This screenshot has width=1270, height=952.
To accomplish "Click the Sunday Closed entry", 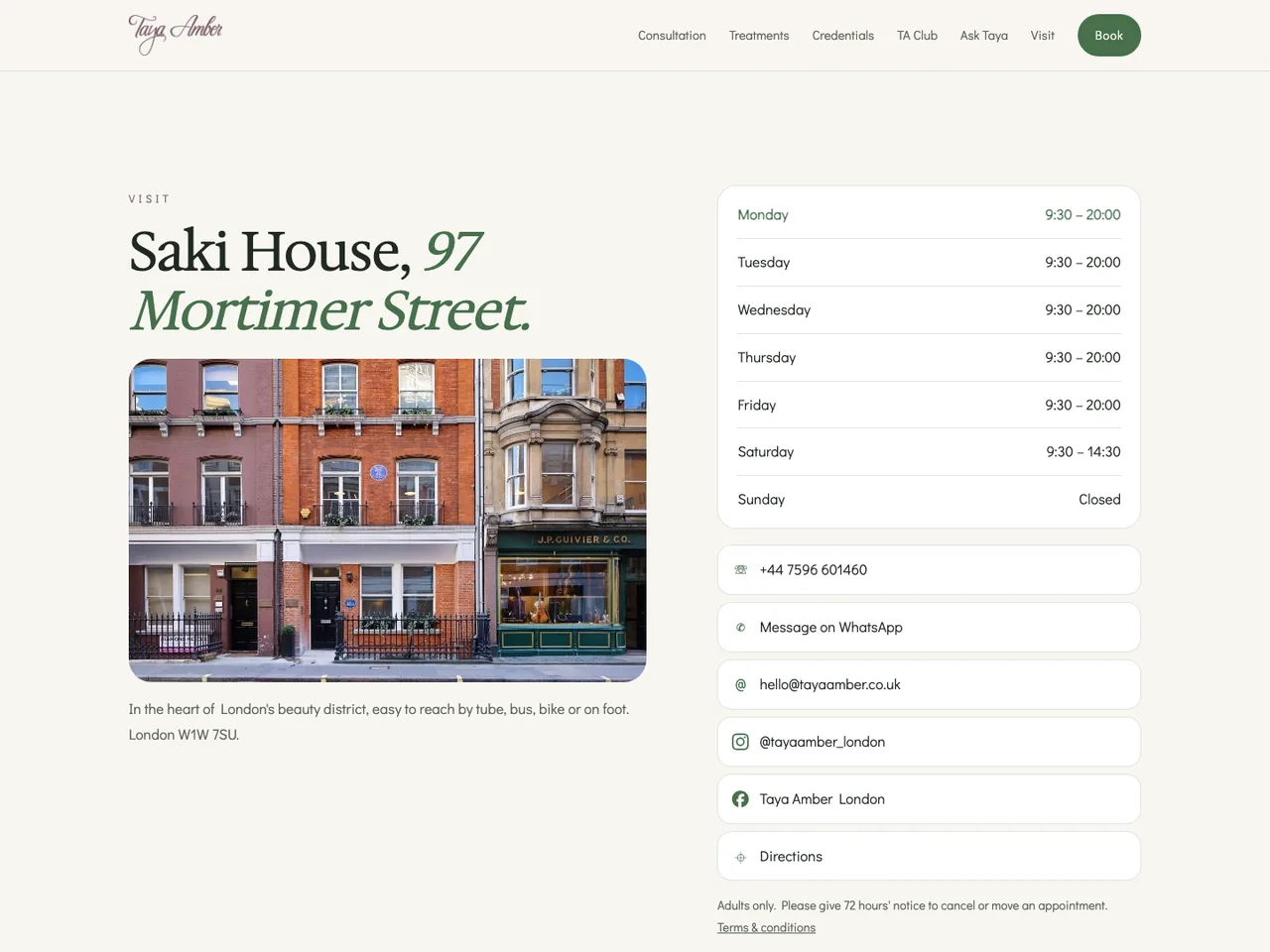I will (x=929, y=500).
